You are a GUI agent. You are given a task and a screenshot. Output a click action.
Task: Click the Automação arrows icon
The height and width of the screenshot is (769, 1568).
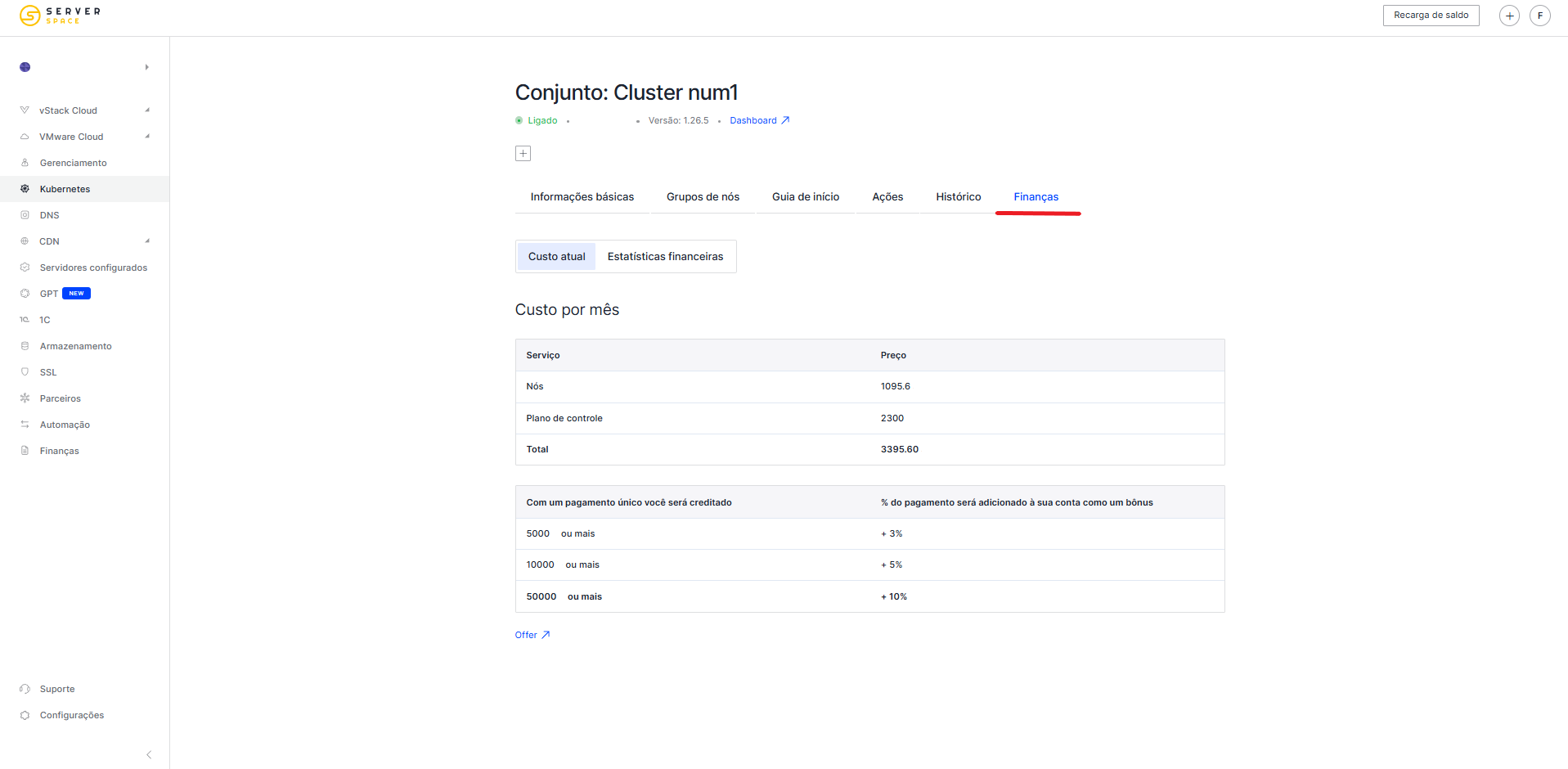[x=25, y=425]
